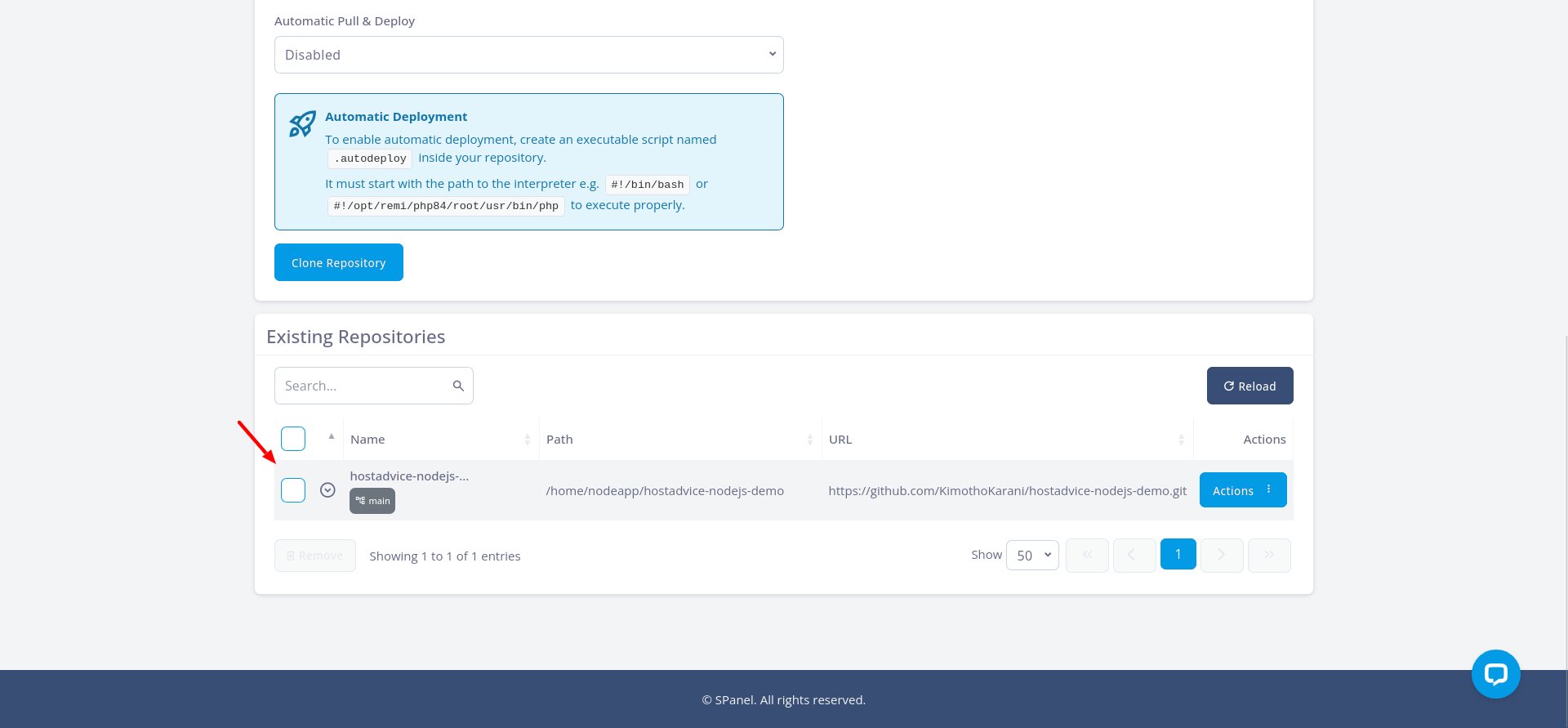Click the search magnifier icon
Viewport: 1568px width, 728px height.
pyautogui.click(x=458, y=386)
